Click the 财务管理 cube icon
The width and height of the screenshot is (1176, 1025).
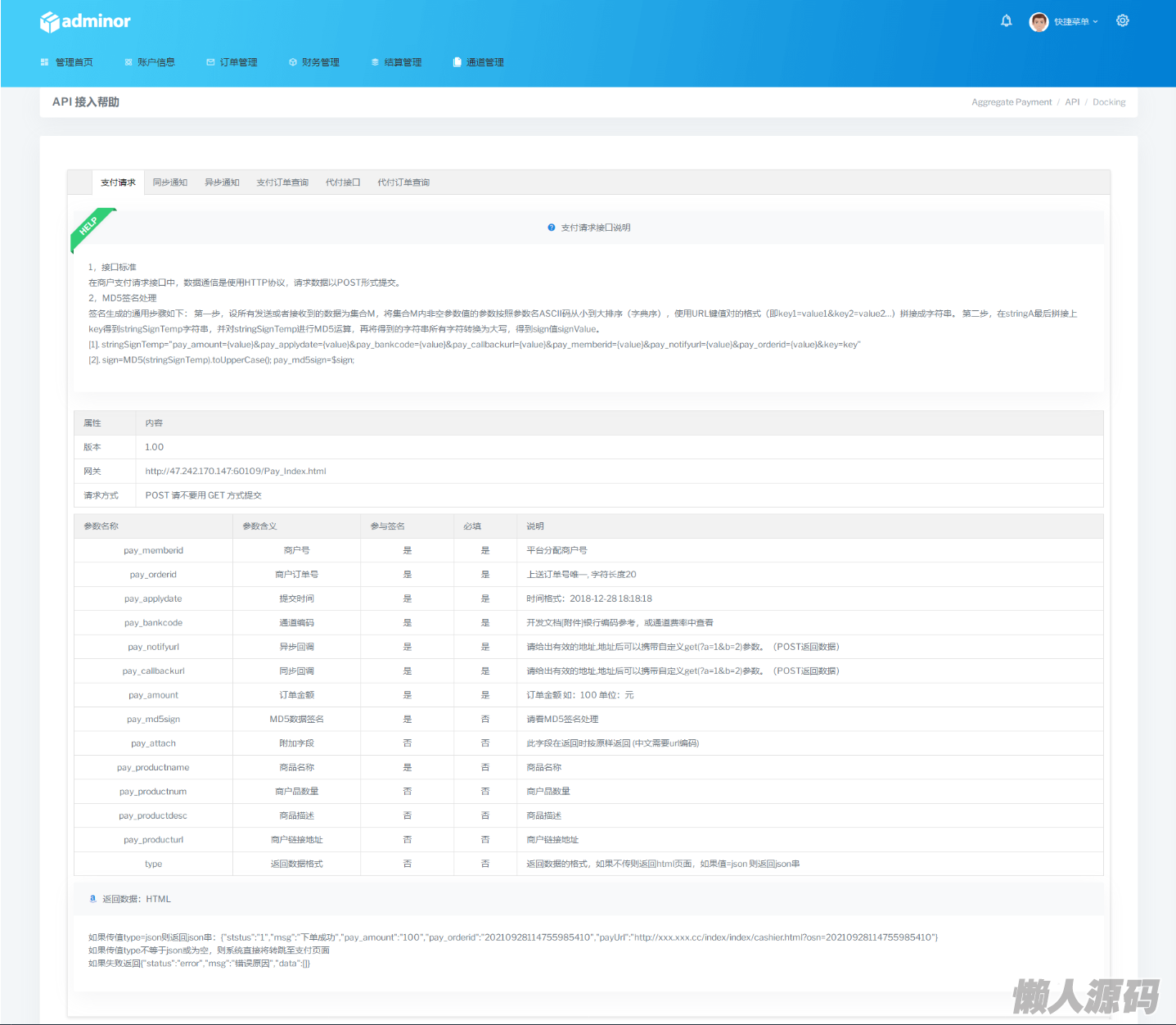click(293, 62)
